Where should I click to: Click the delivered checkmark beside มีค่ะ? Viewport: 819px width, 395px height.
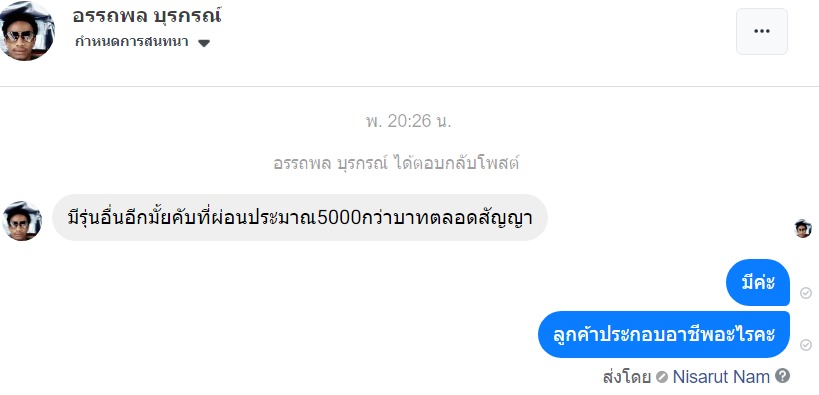pyautogui.click(x=805, y=293)
